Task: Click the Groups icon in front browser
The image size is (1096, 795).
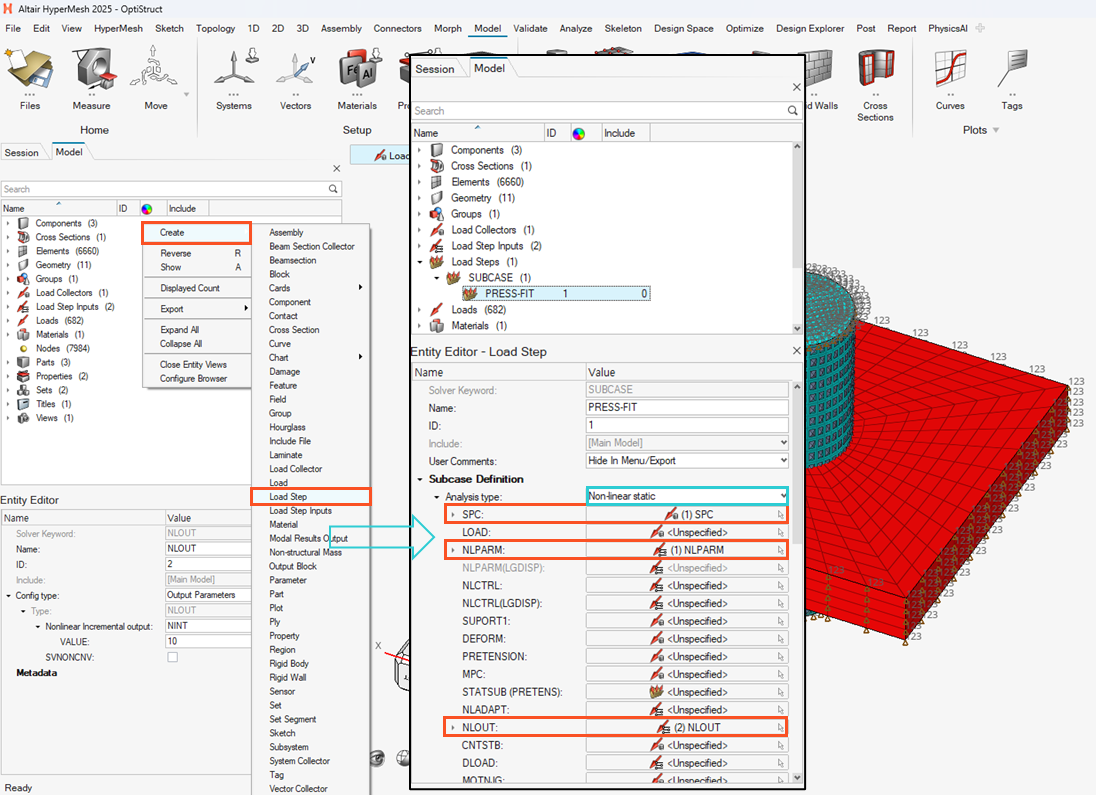Action: point(437,213)
